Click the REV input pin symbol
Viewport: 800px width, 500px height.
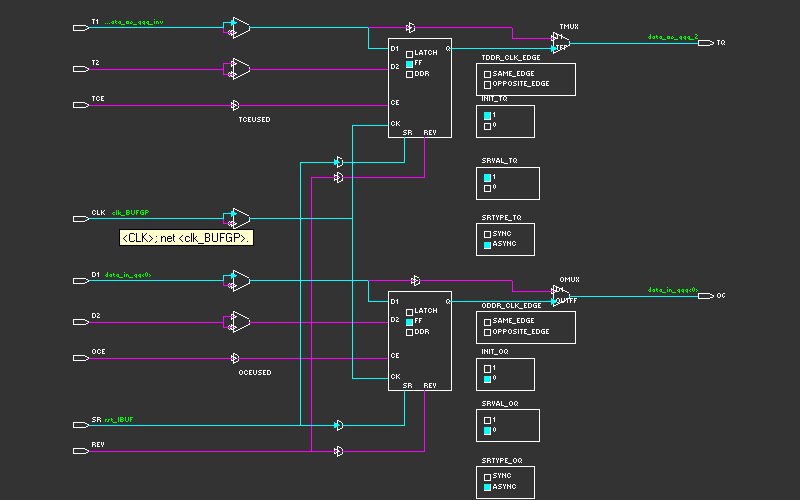coord(81,448)
